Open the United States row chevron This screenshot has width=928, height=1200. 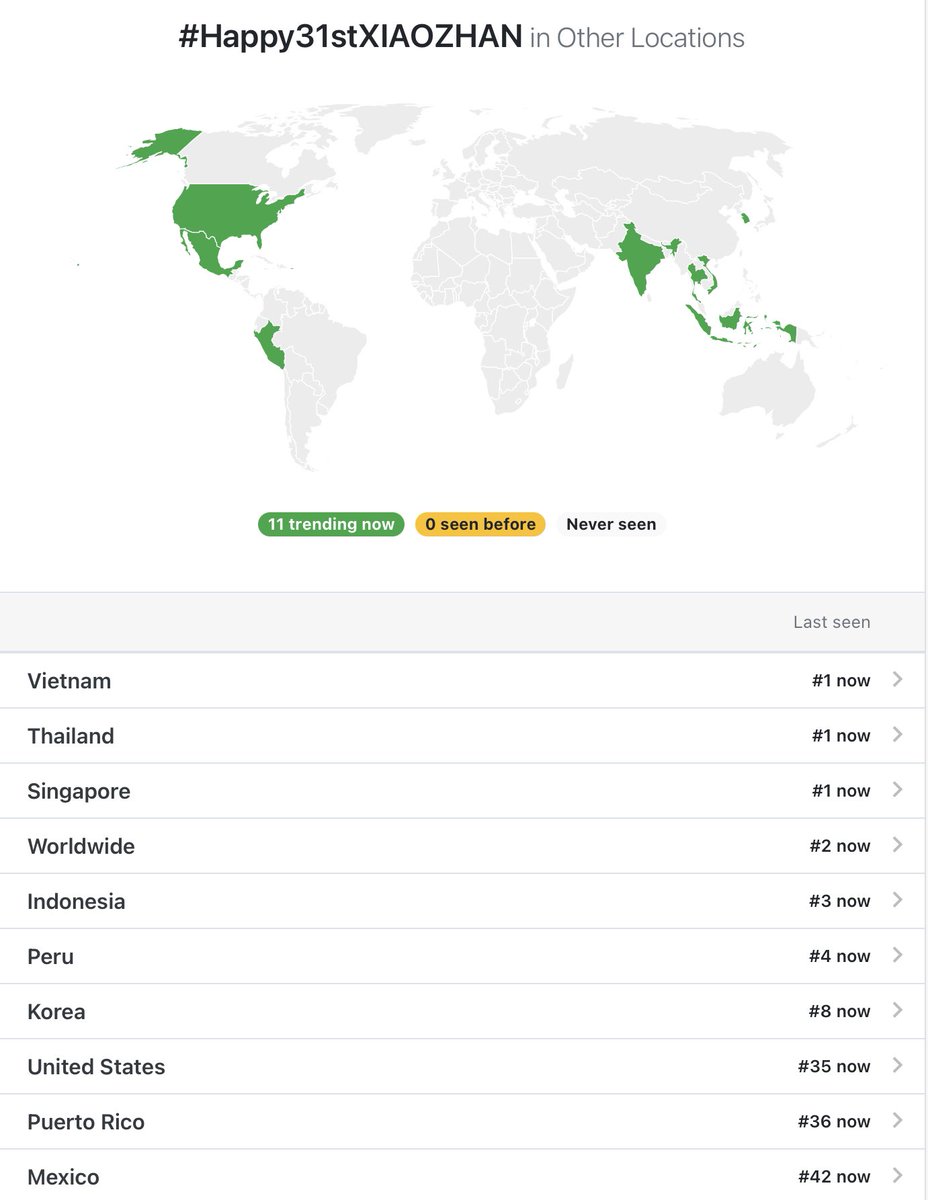click(x=897, y=1066)
